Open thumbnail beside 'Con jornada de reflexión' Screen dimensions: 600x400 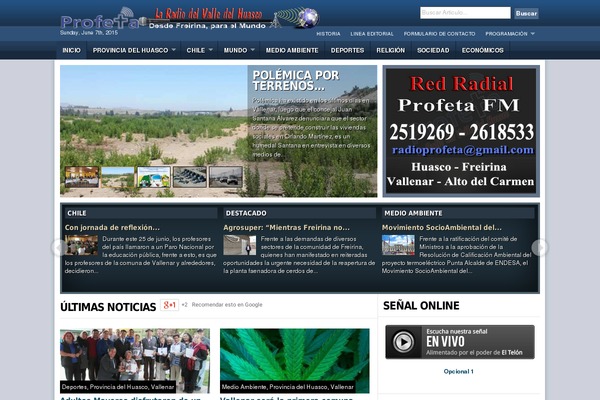pos(81,245)
